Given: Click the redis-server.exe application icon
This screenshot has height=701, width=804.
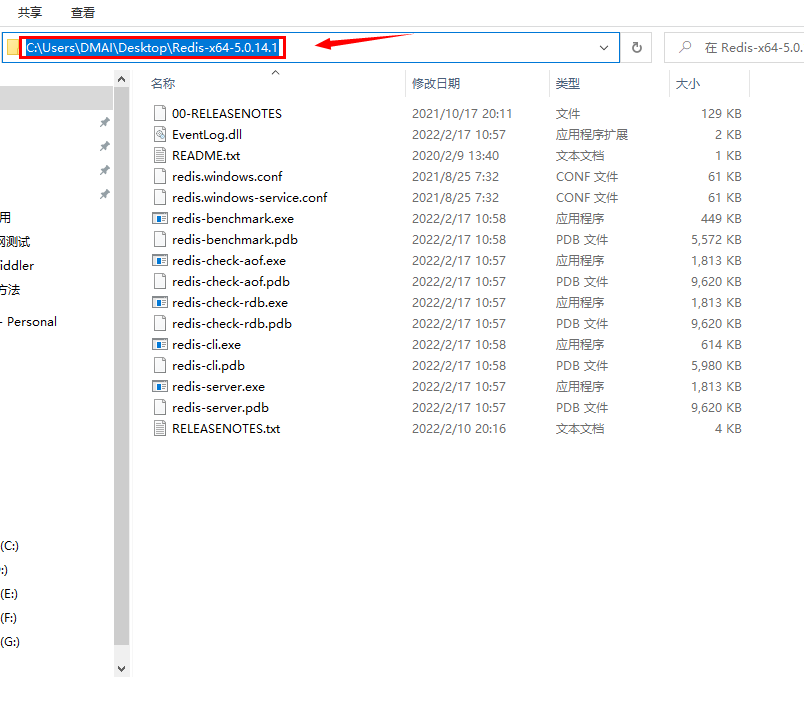Looking at the screenshot, I should [160, 387].
